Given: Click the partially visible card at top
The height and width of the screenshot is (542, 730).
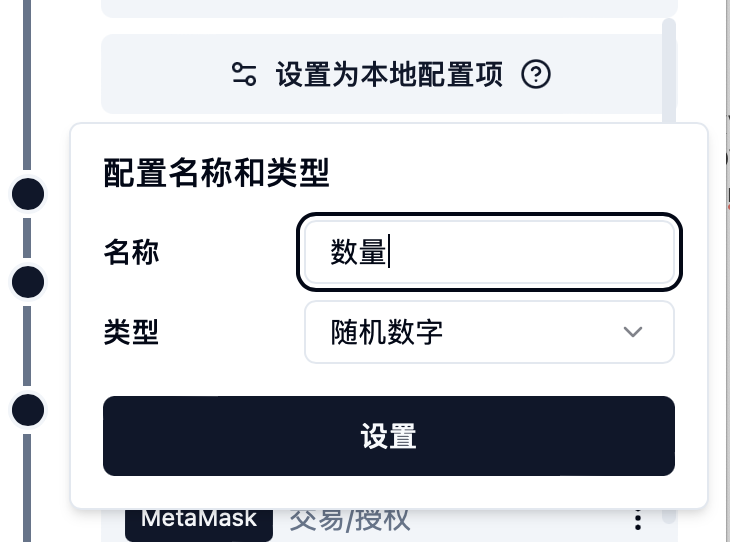Looking at the screenshot, I should click(x=389, y=8).
